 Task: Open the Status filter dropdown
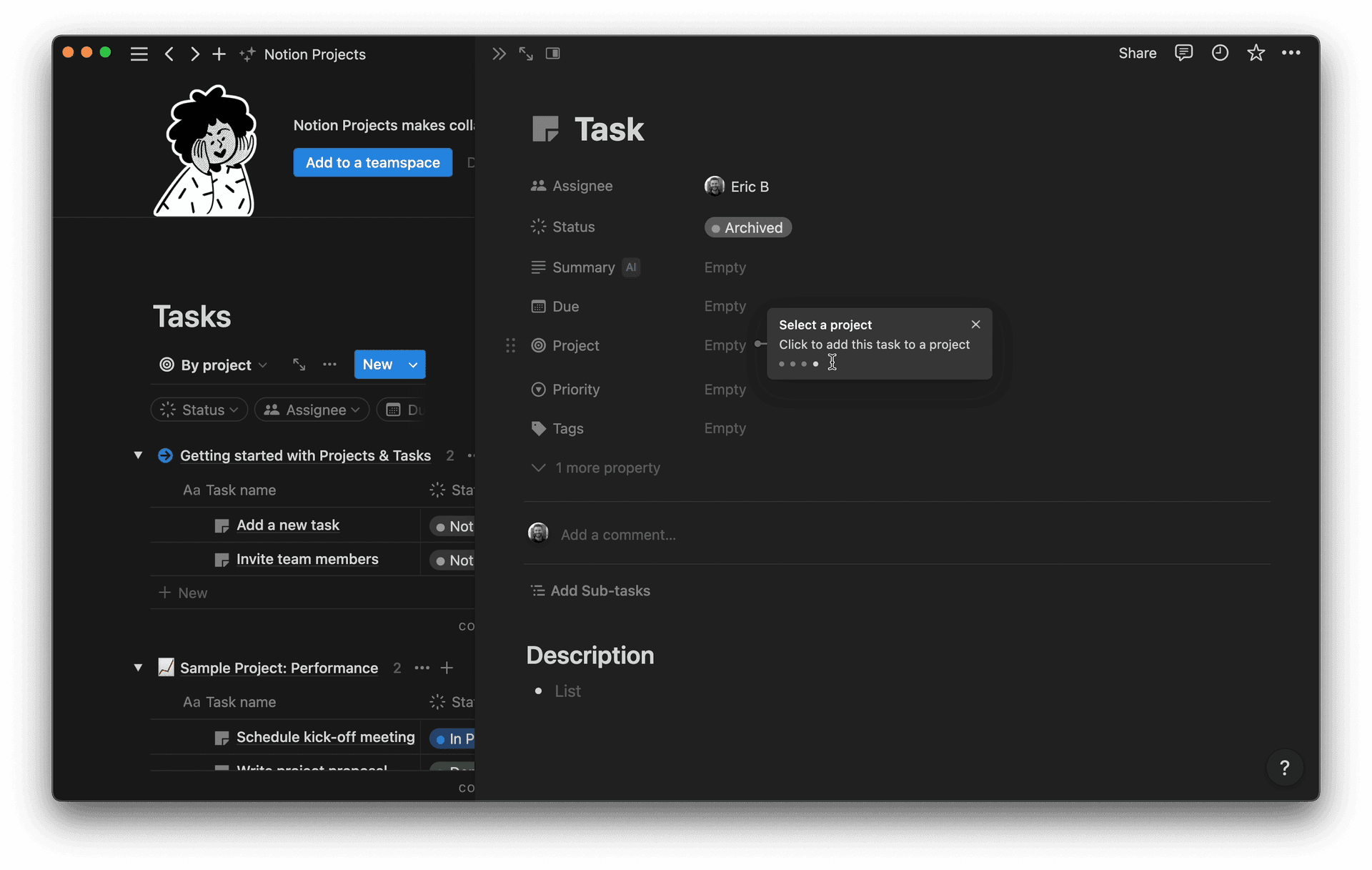(199, 410)
